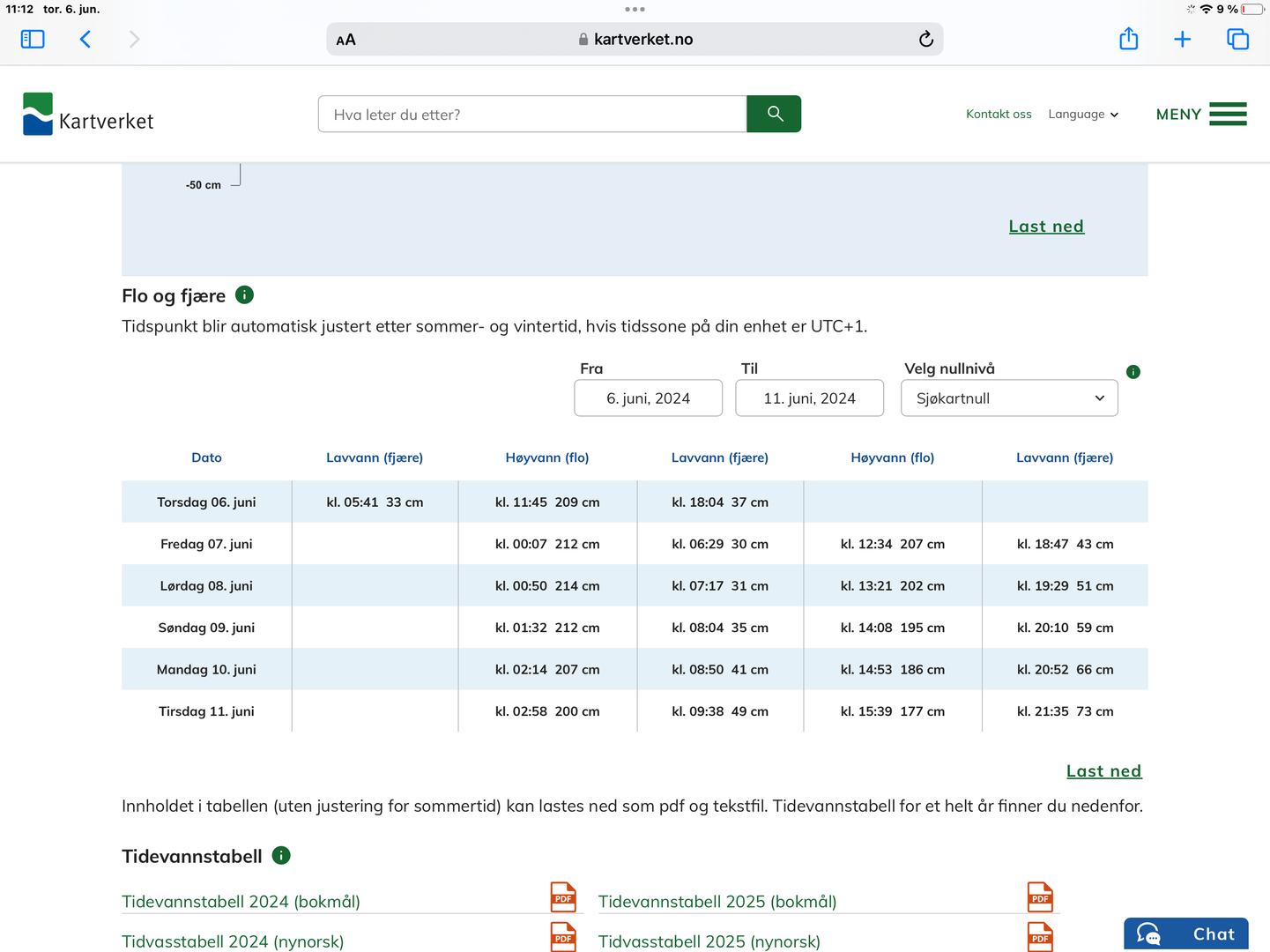Select cell kl. 21:35 73 cm
This screenshot has height=952, width=1270.
click(x=1065, y=711)
